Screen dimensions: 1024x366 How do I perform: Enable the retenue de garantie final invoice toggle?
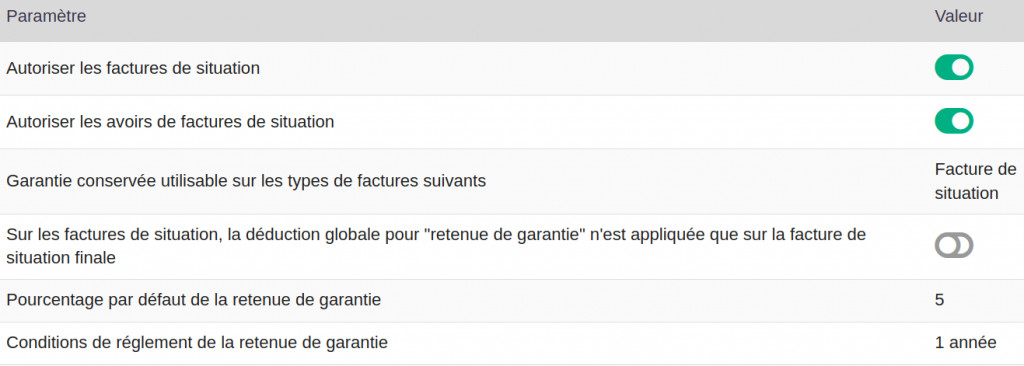pyautogui.click(x=953, y=245)
